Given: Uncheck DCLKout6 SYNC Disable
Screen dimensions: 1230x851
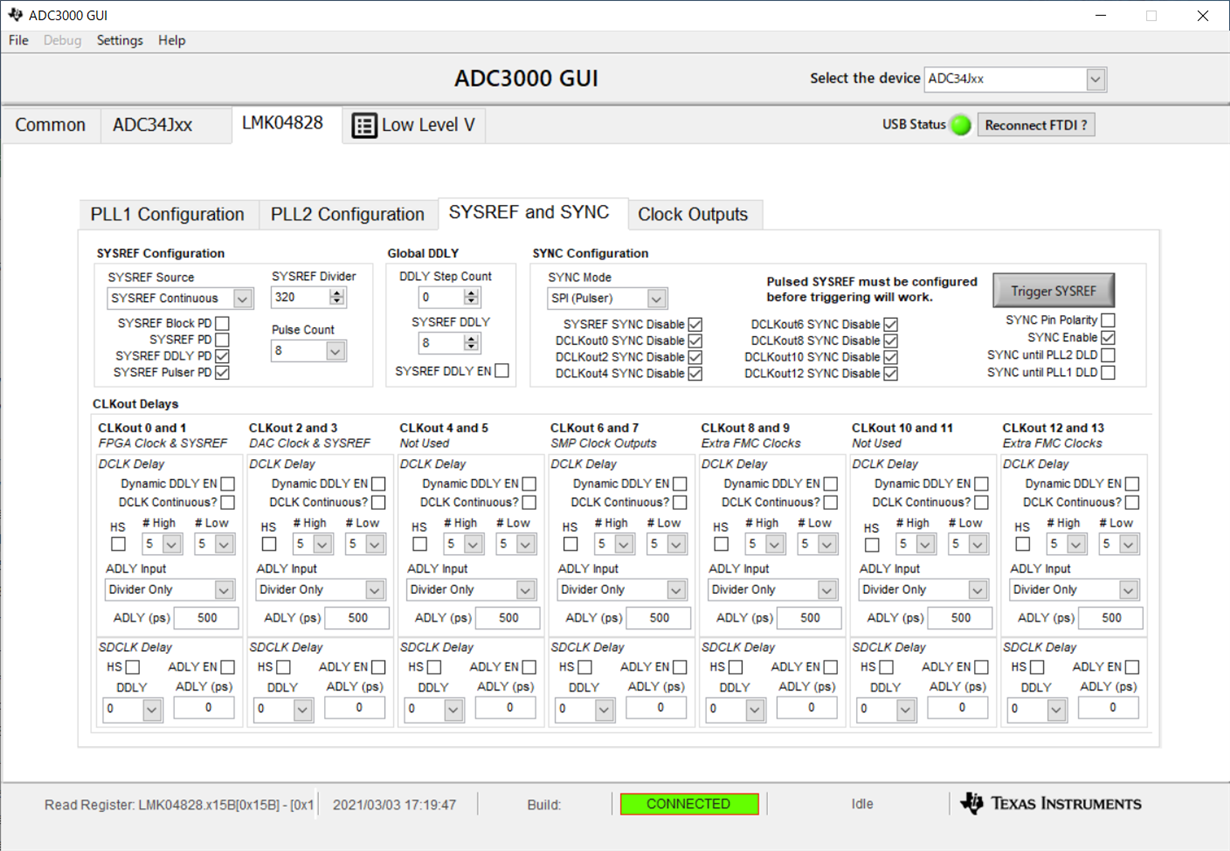Looking at the screenshot, I should click(890, 324).
